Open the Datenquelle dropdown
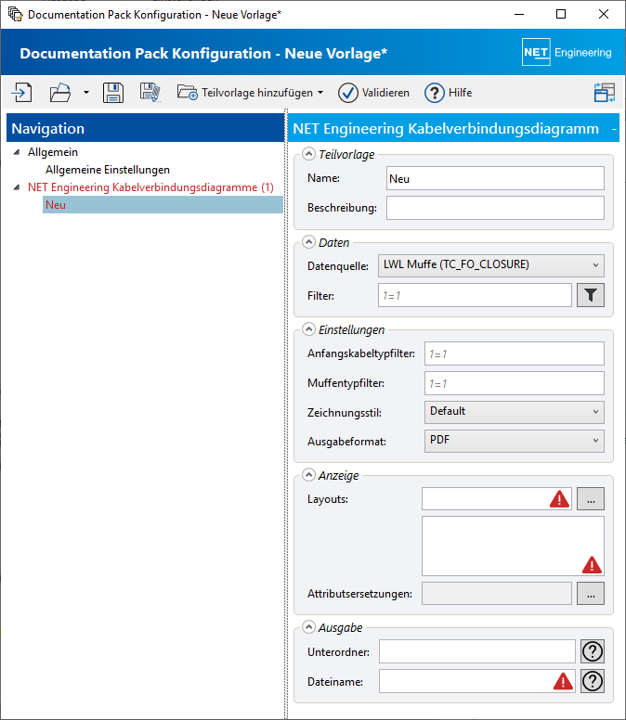The width and height of the screenshot is (626, 720). (491, 265)
